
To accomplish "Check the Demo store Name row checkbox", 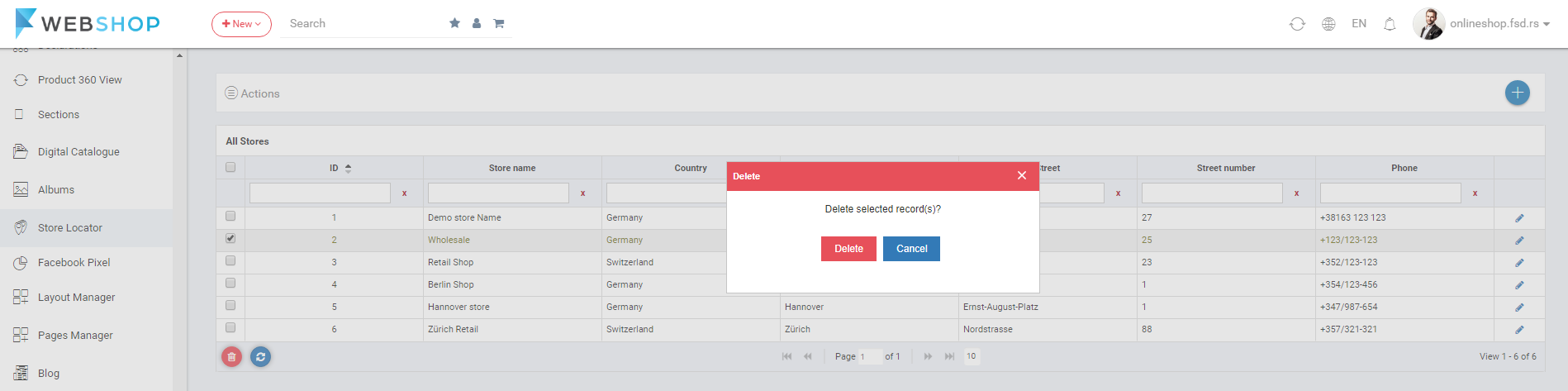I will pos(230,216).
